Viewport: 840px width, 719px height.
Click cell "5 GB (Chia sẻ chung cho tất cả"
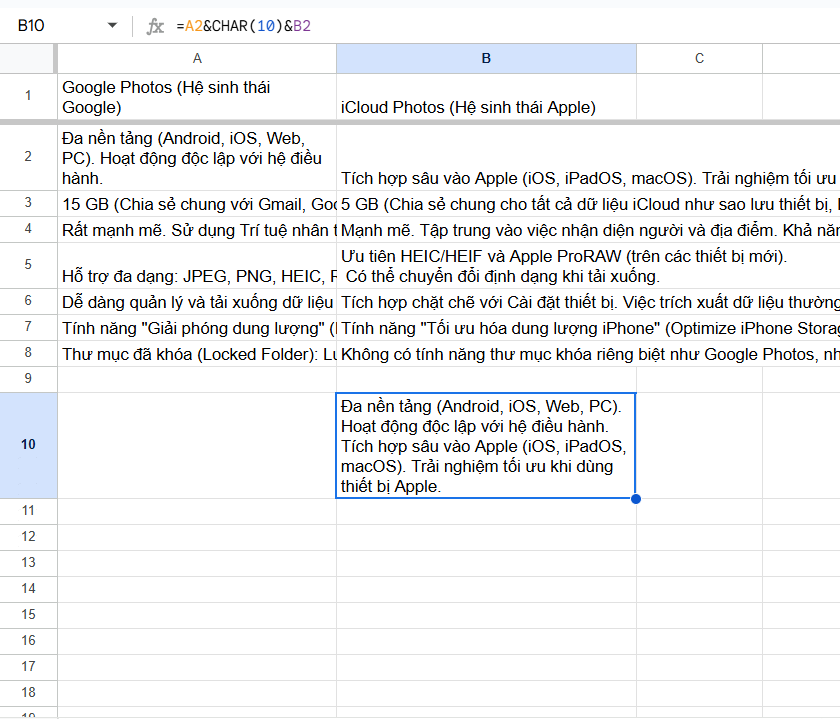486,204
